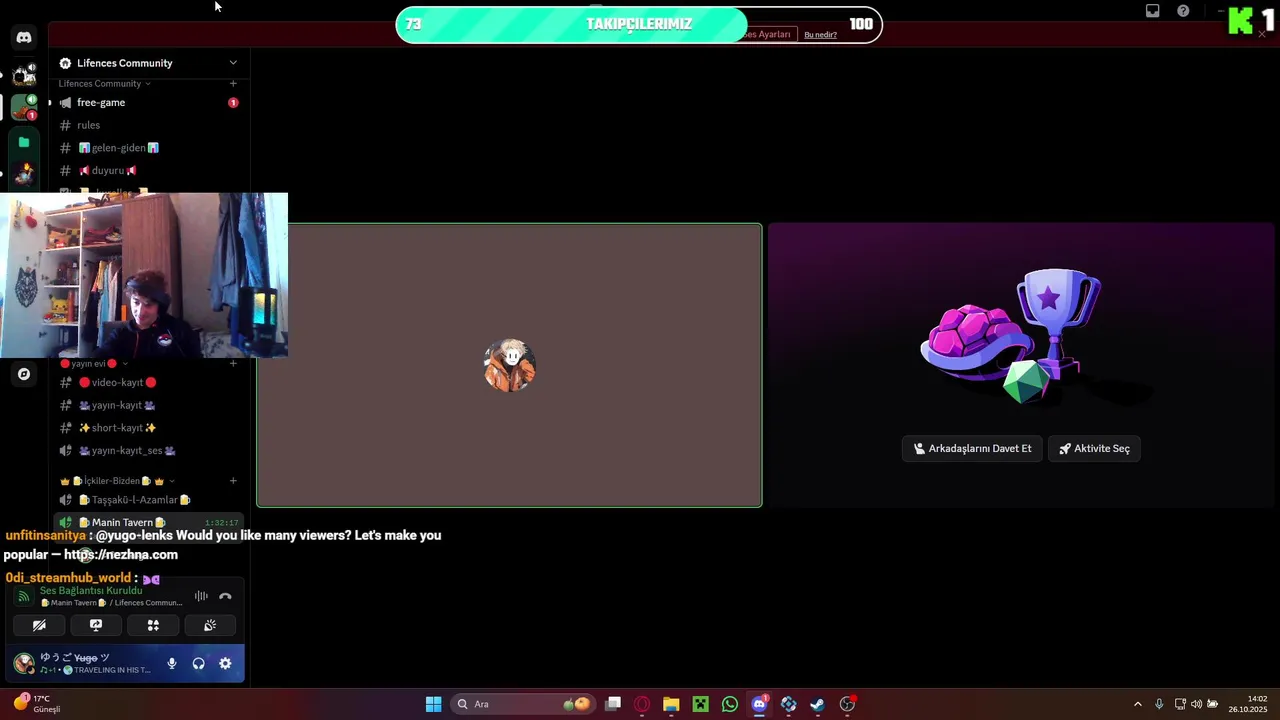The height and width of the screenshot is (720, 1280).
Task: Deafen audio with headphones icon
Action: click(x=199, y=663)
